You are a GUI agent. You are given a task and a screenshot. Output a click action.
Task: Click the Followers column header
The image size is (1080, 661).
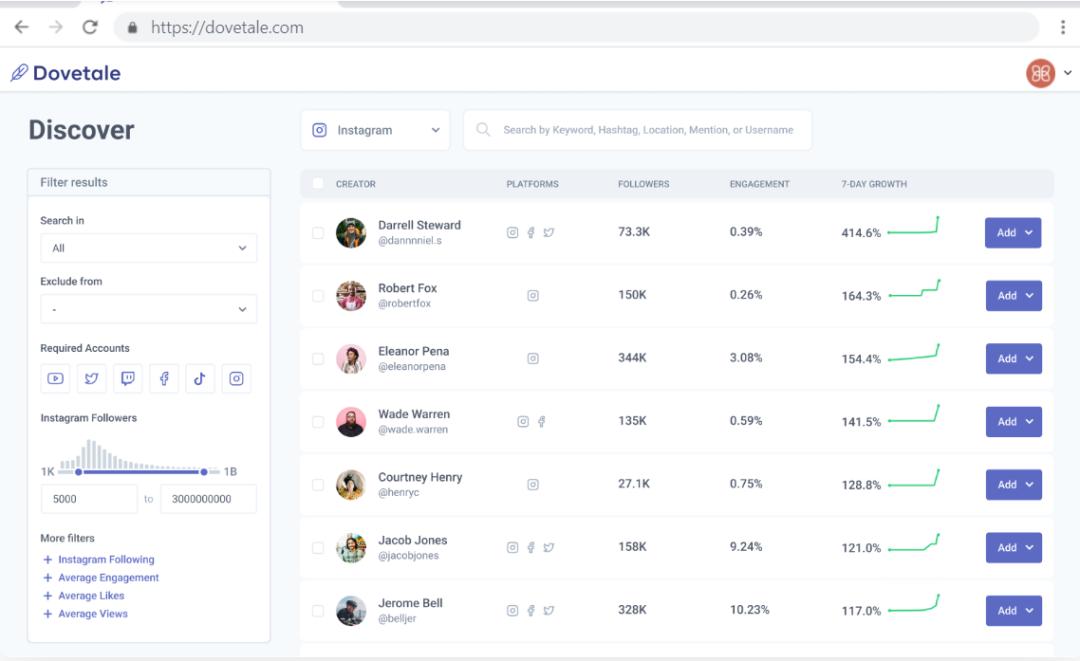(x=643, y=184)
